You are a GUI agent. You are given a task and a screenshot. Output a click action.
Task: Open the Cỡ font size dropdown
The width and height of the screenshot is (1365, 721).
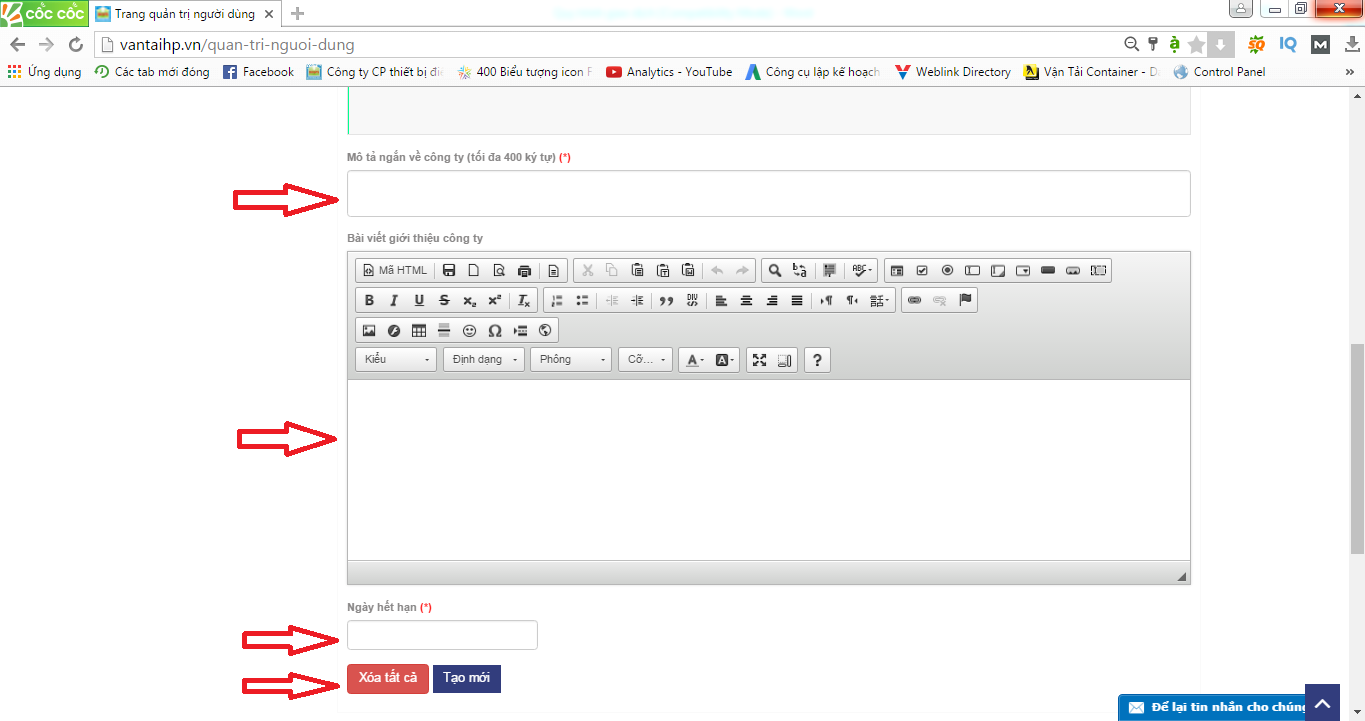(645, 360)
